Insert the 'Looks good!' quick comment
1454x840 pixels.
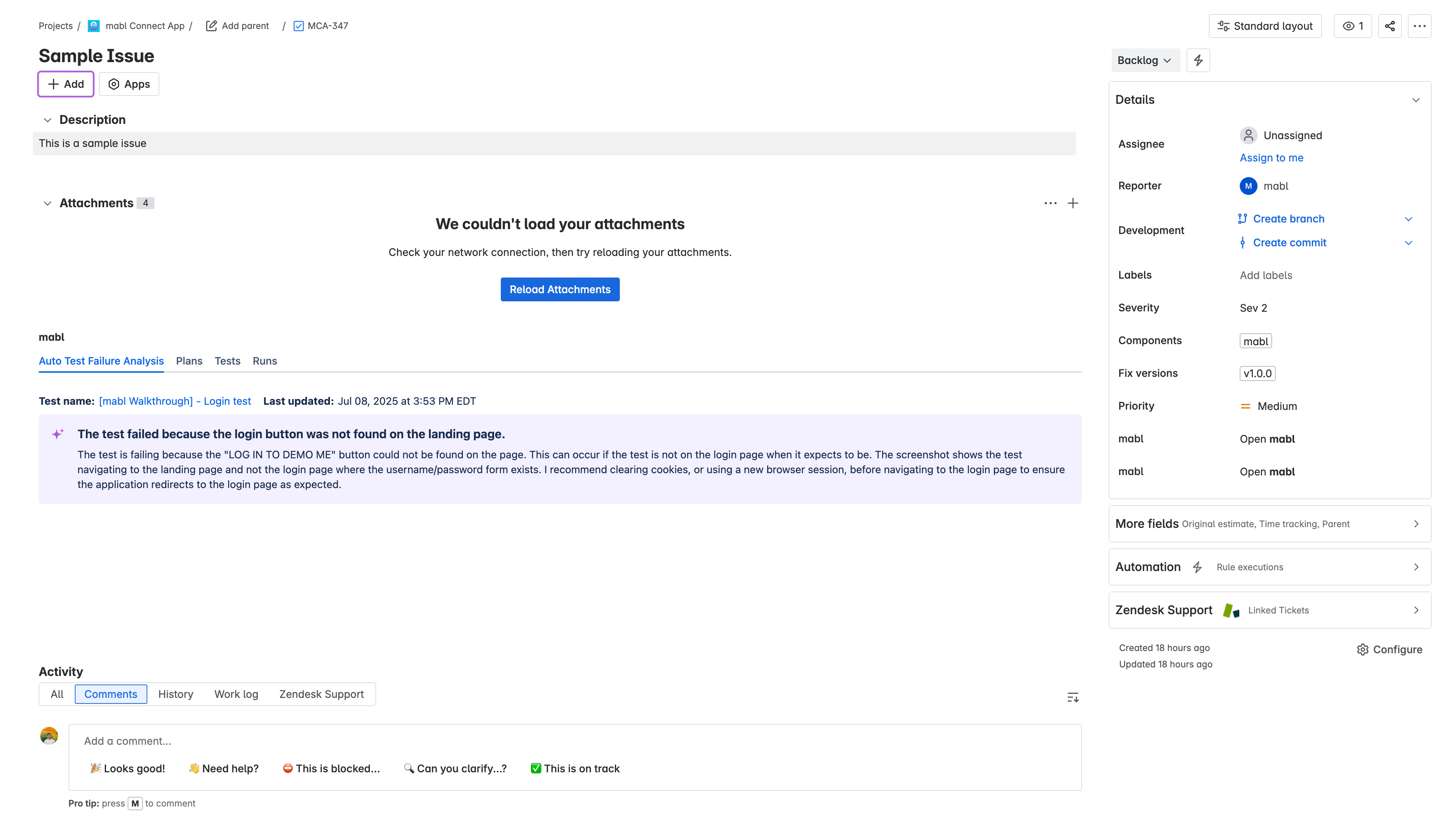click(128, 769)
